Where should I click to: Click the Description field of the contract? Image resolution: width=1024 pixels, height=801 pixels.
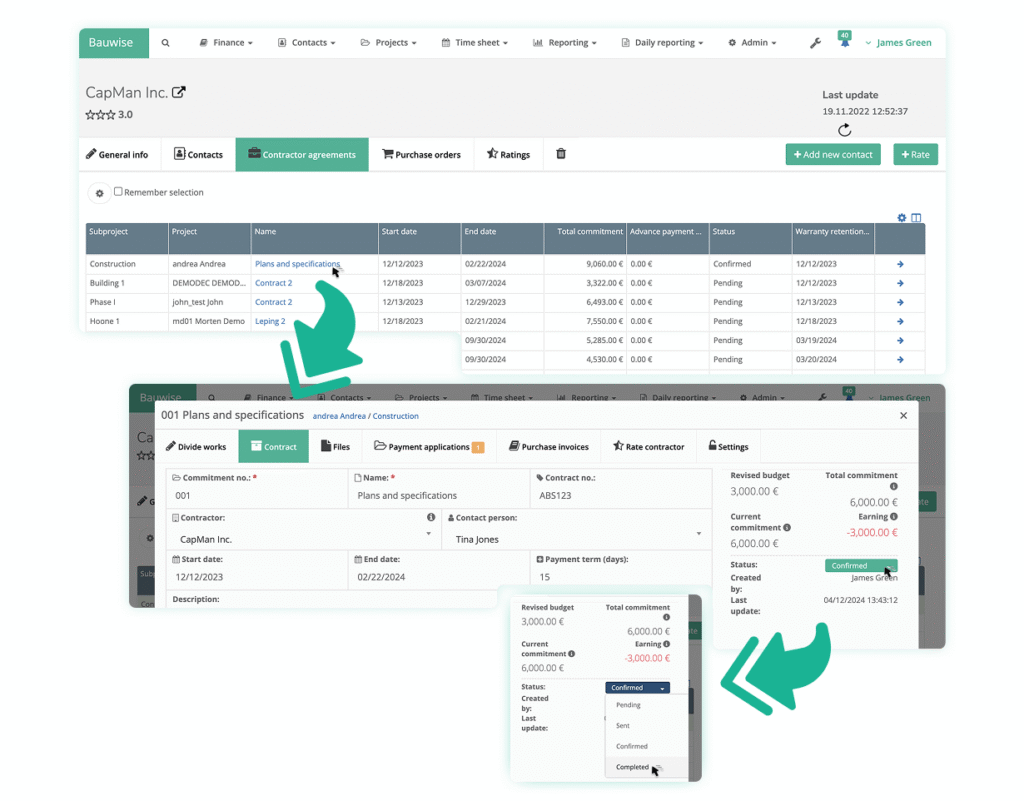[x=300, y=601]
